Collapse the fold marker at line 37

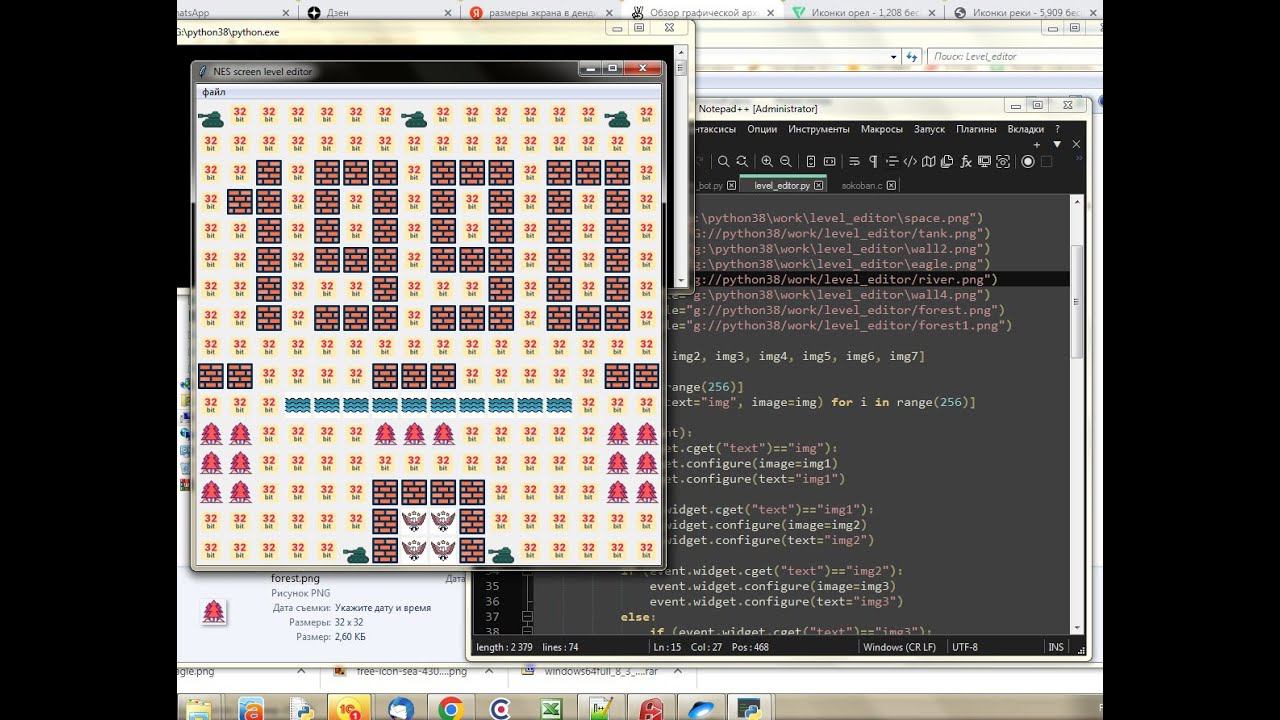(527, 617)
